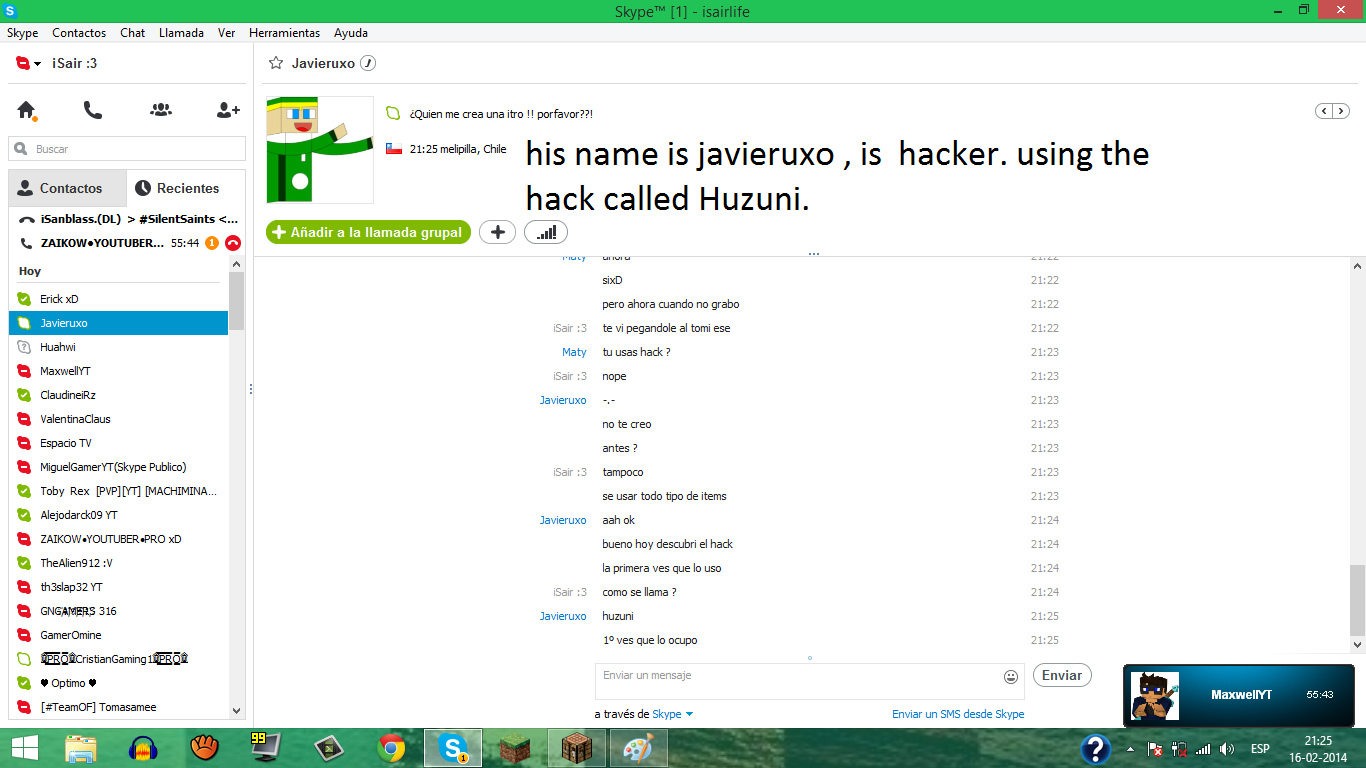The image size is (1366, 768).
Task: Click the contact list scrollbar thumb
Action: pyautogui.click(x=237, y=301)
